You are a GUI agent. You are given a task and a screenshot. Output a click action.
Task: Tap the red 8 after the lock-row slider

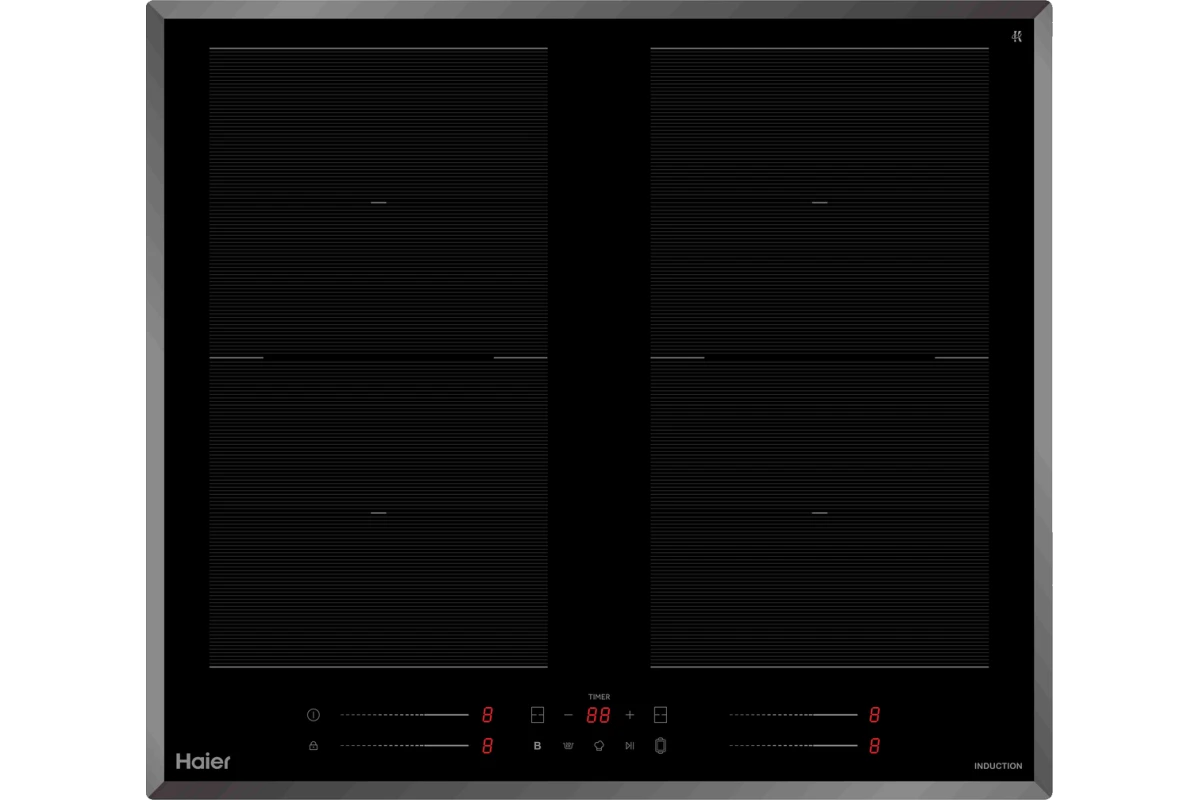[x=487, y=745]
